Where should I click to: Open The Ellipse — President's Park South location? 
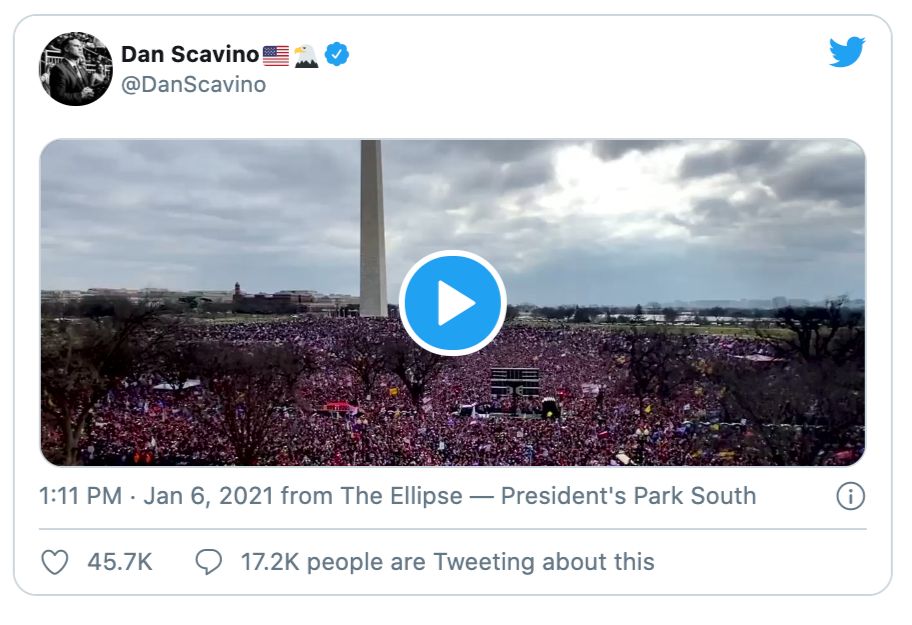548,496
